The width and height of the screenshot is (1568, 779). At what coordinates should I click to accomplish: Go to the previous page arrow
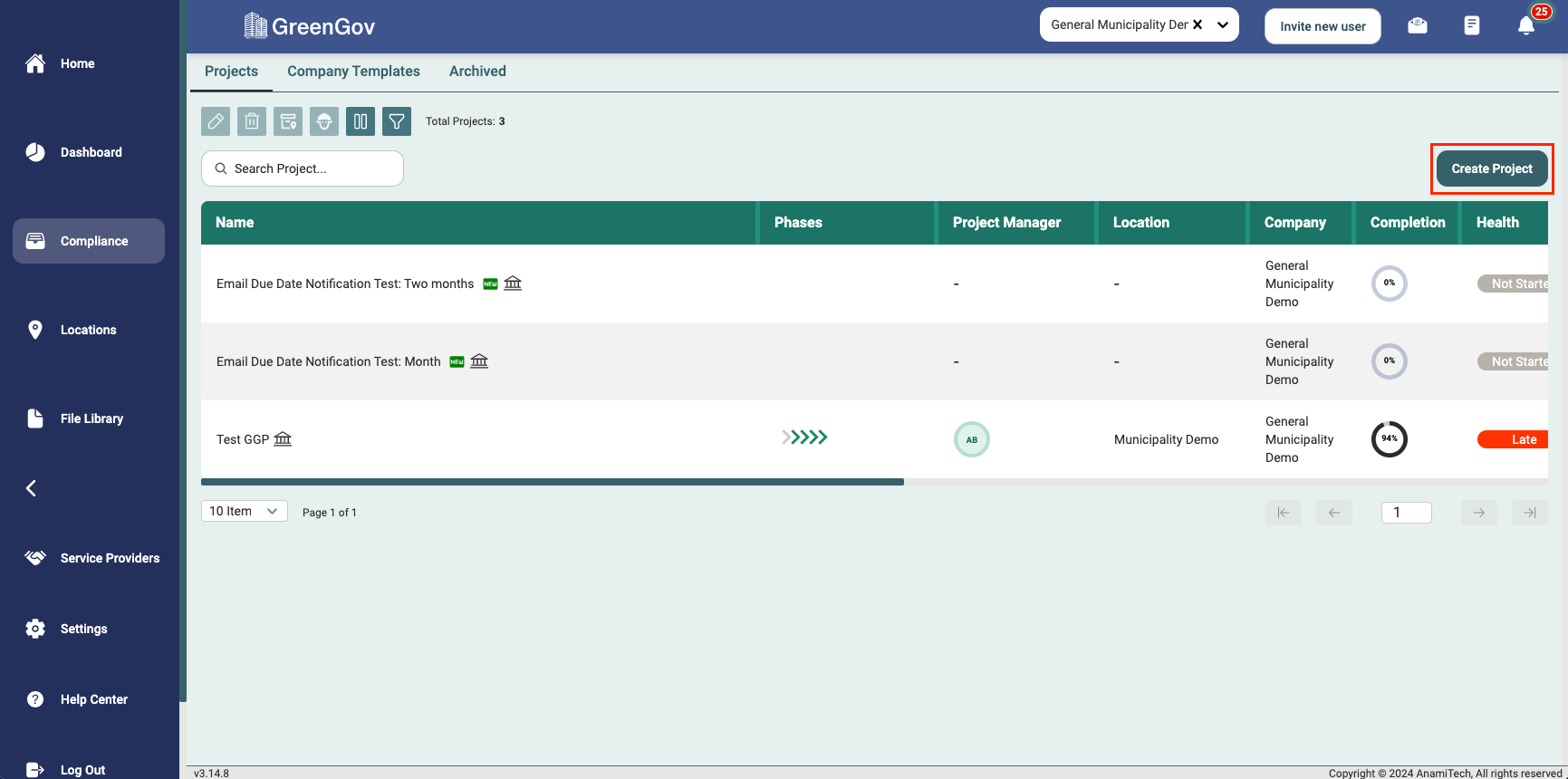[x=1334, y=513]
